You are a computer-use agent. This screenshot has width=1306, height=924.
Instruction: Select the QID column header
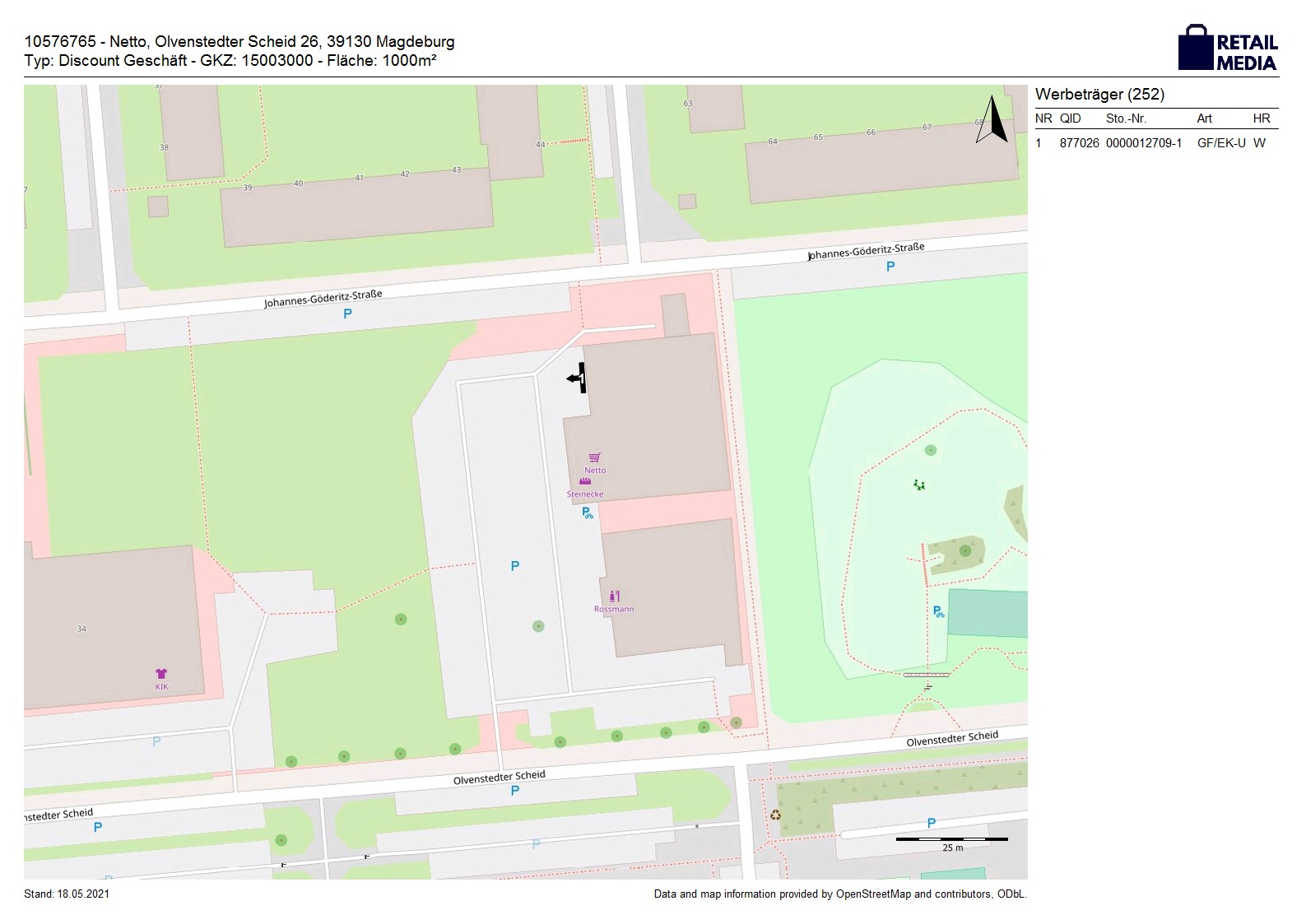[1070, 118]
